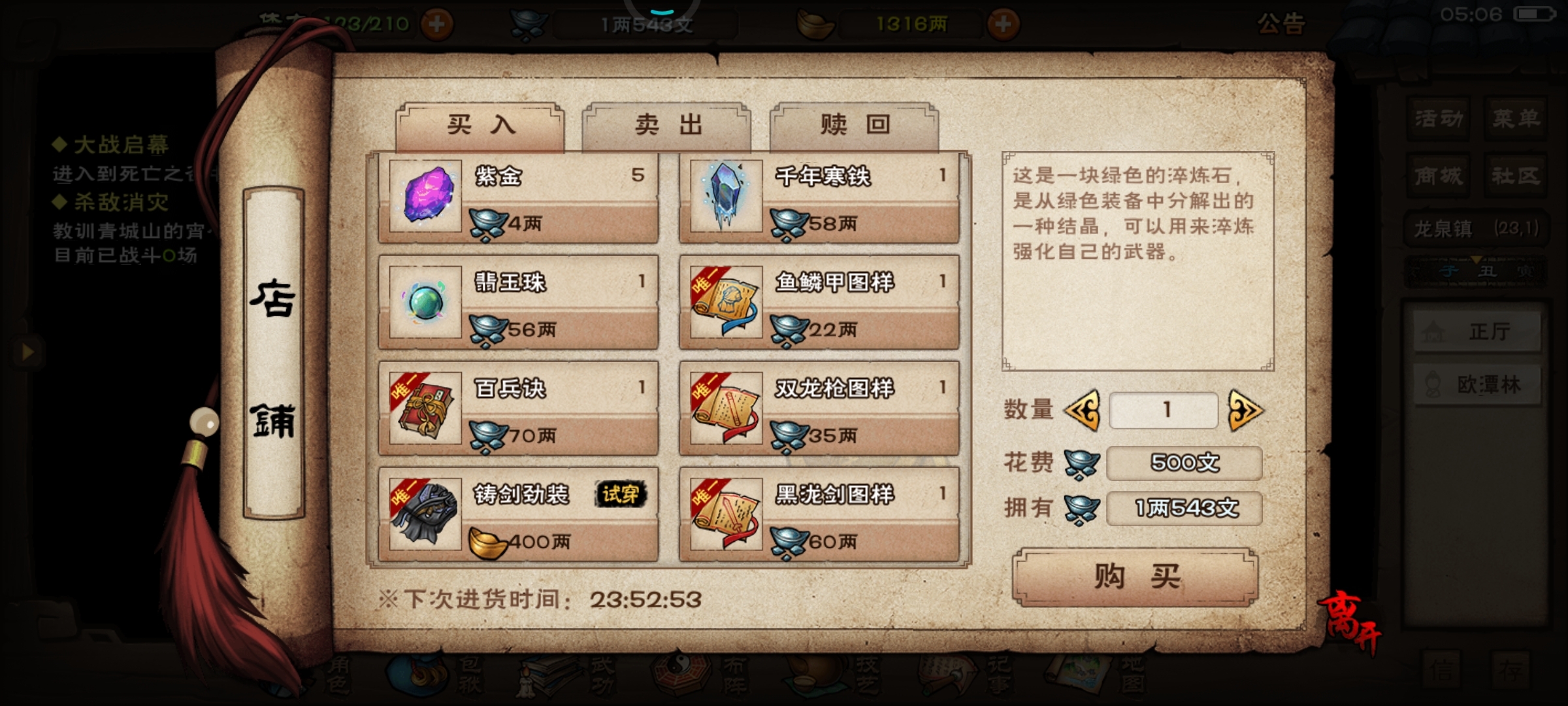Open the 赎回 buyback tab
This screenshot has height=706, width=1568.
(855, 126)
